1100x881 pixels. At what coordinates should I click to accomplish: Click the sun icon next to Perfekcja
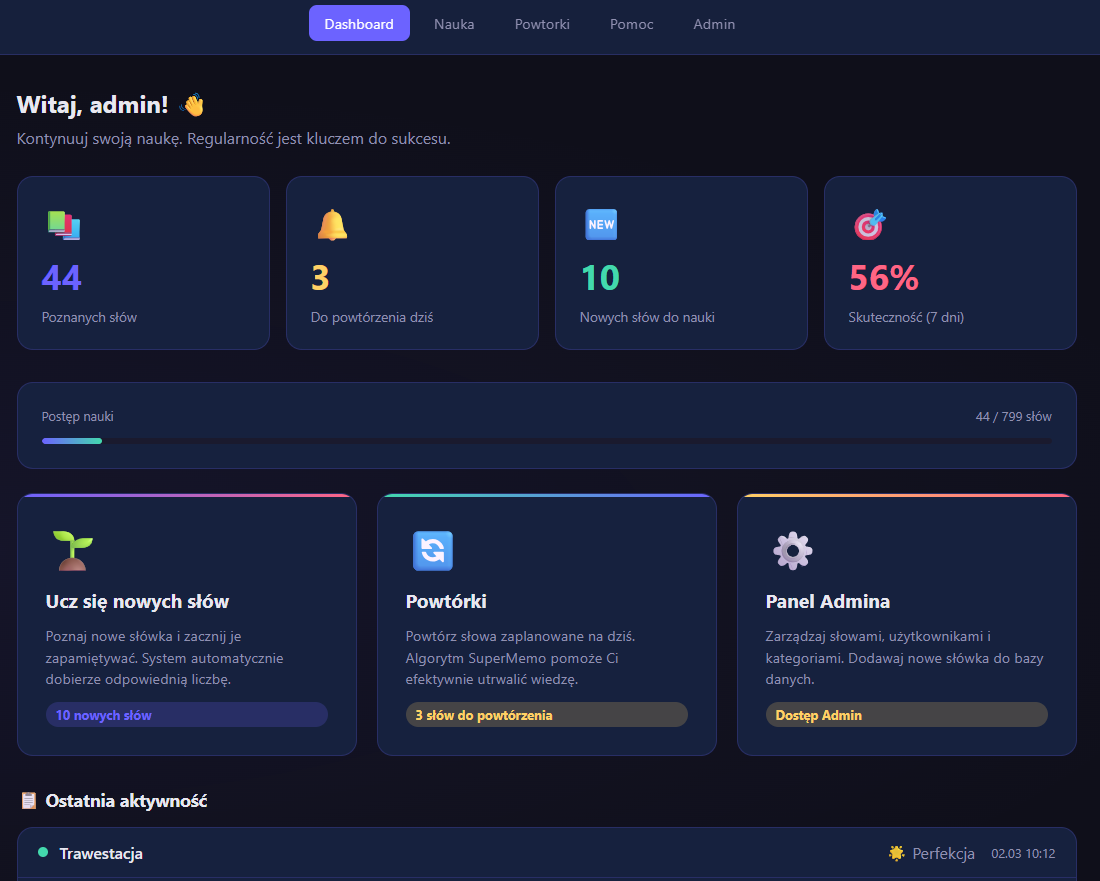tap(897, 853)
